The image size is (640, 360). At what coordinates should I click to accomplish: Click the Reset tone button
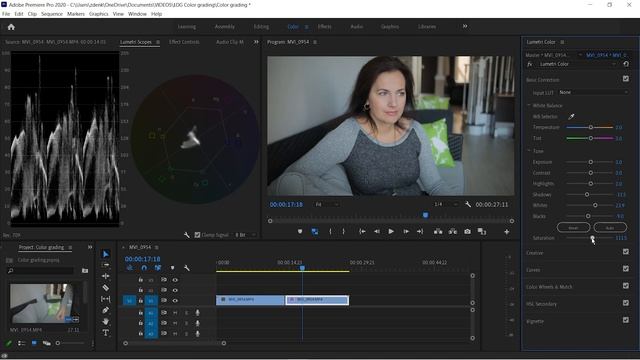pyautogui.click(x=573, y=227)
